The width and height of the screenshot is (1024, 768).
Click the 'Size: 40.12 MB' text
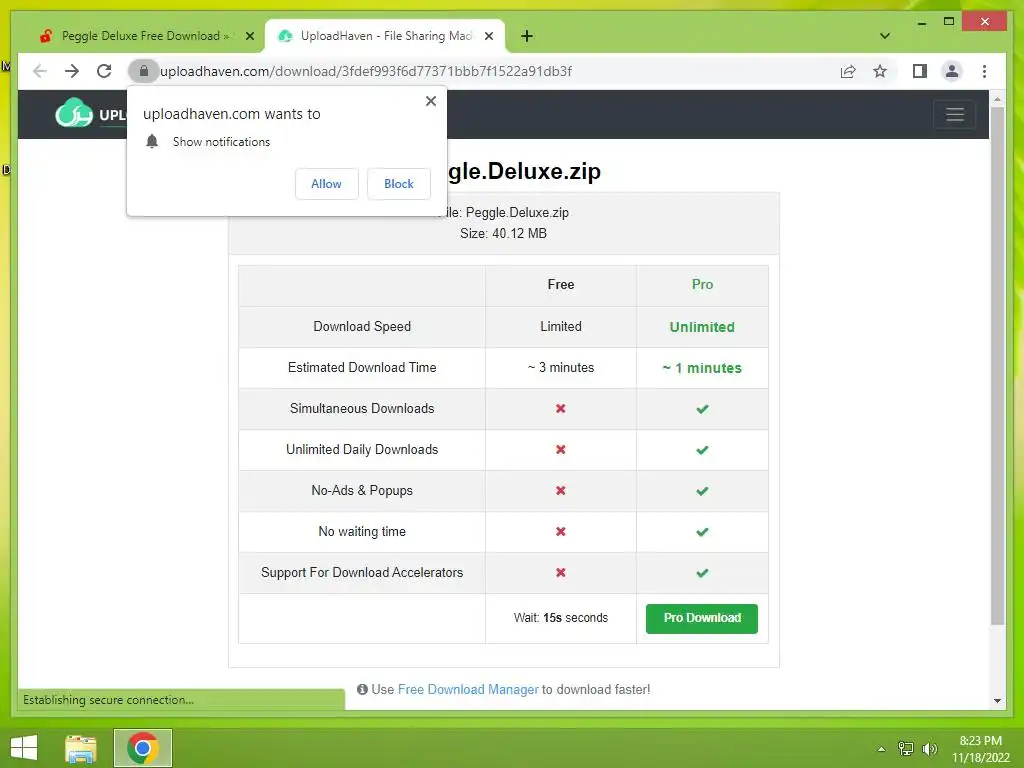click(x=503, y=234)
